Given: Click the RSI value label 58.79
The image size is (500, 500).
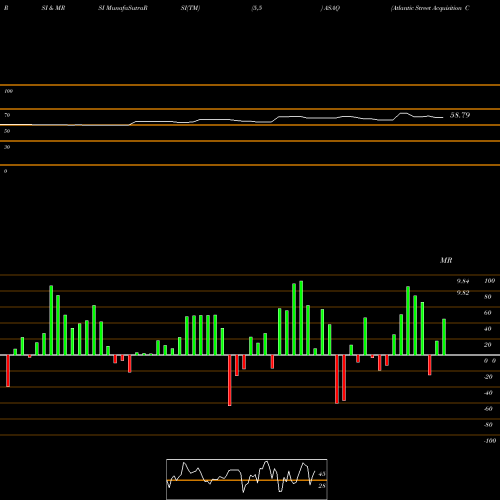Looking at the screenshot, I should [460, 115].
